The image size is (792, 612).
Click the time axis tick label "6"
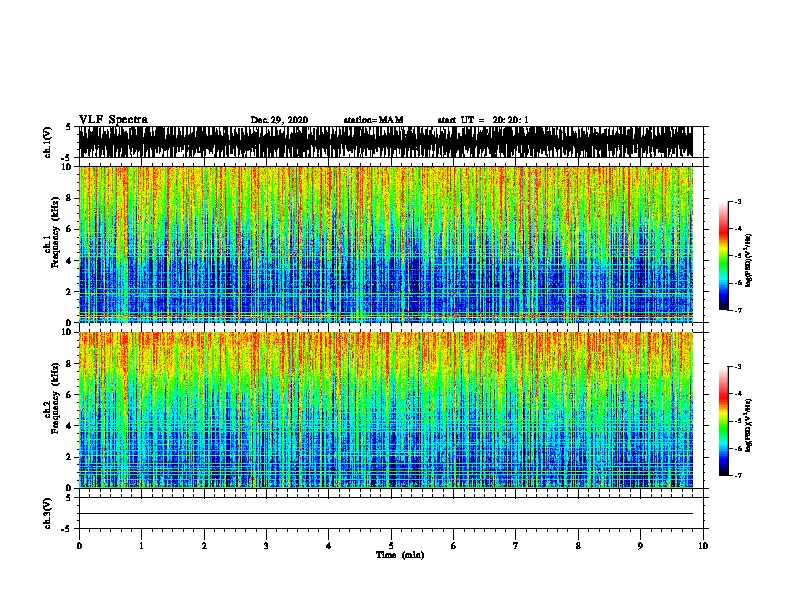coord(454,546)
